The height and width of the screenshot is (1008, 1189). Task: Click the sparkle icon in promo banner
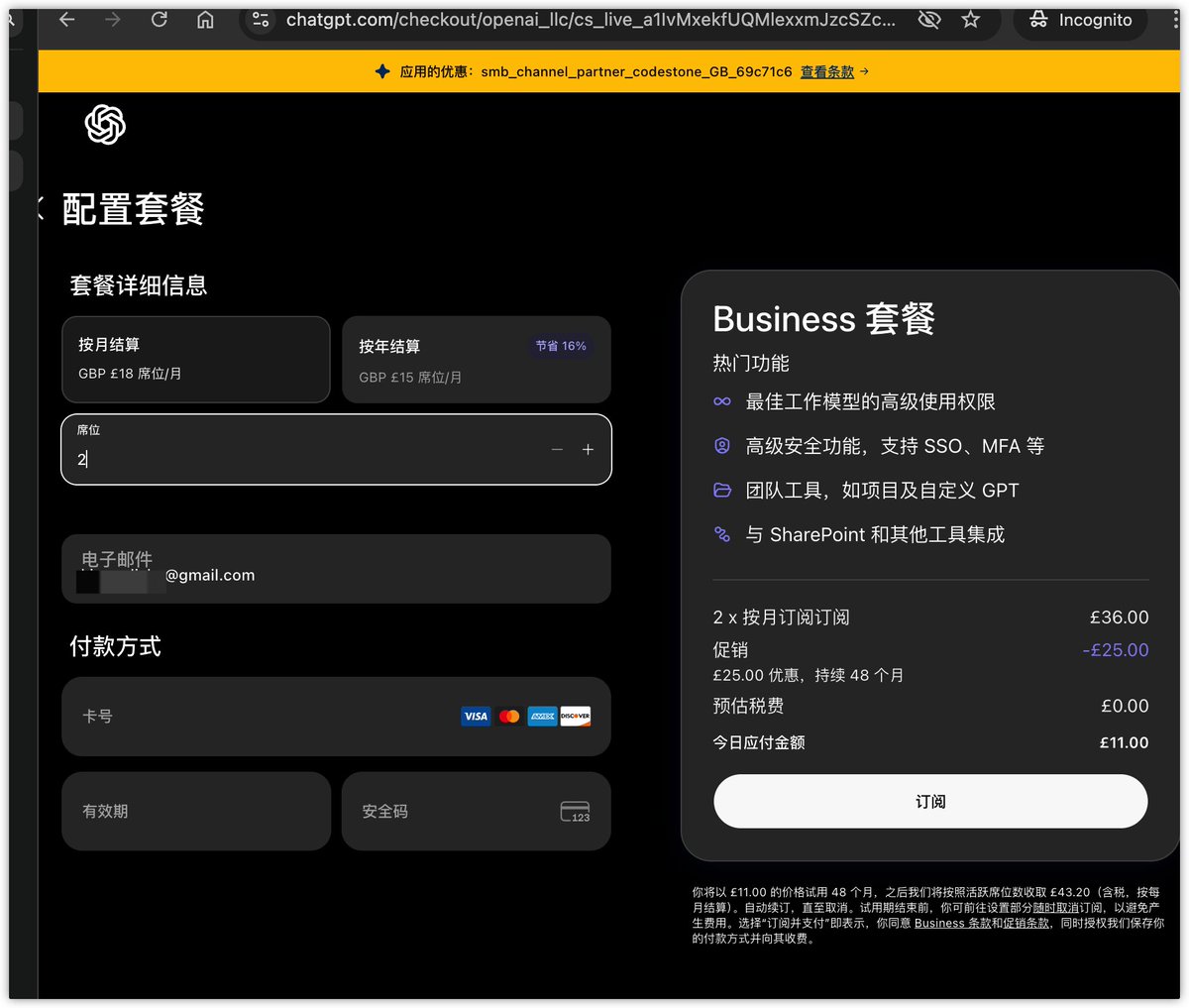tap(382, 71)
